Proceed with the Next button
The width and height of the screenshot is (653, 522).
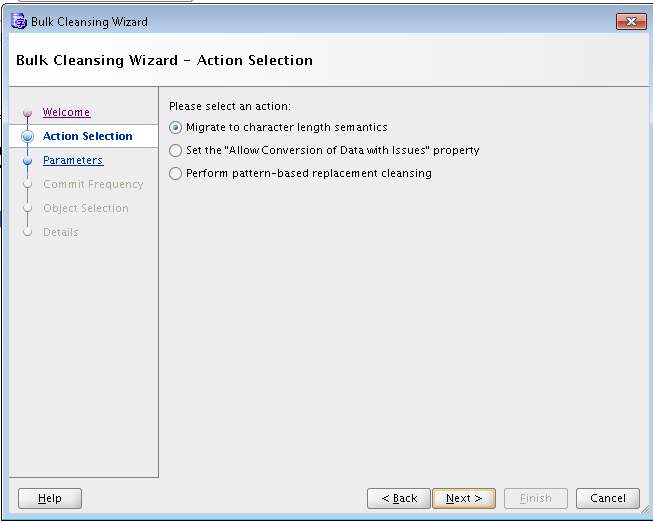464,498
